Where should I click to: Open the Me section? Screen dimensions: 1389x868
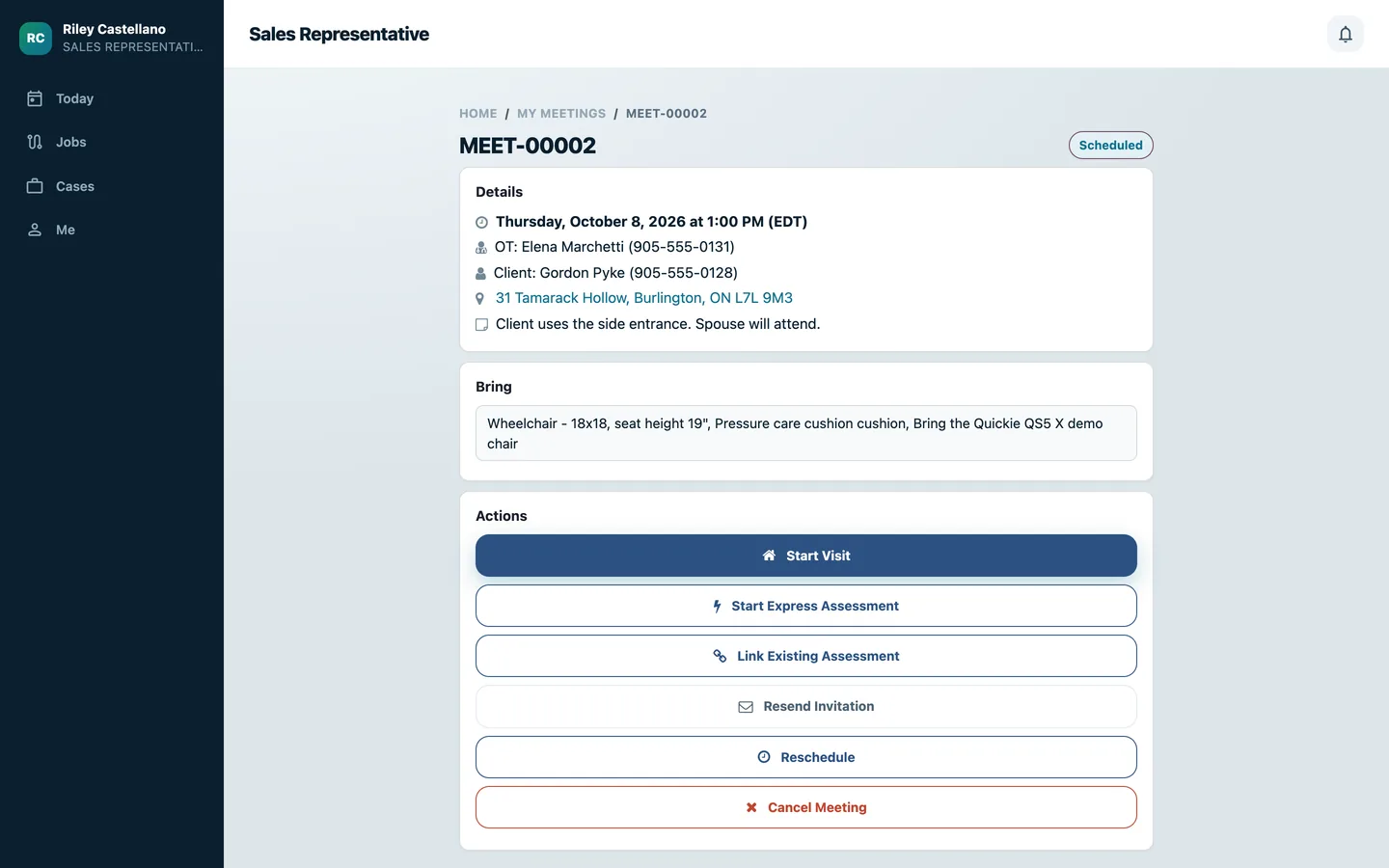pos(112,230)
